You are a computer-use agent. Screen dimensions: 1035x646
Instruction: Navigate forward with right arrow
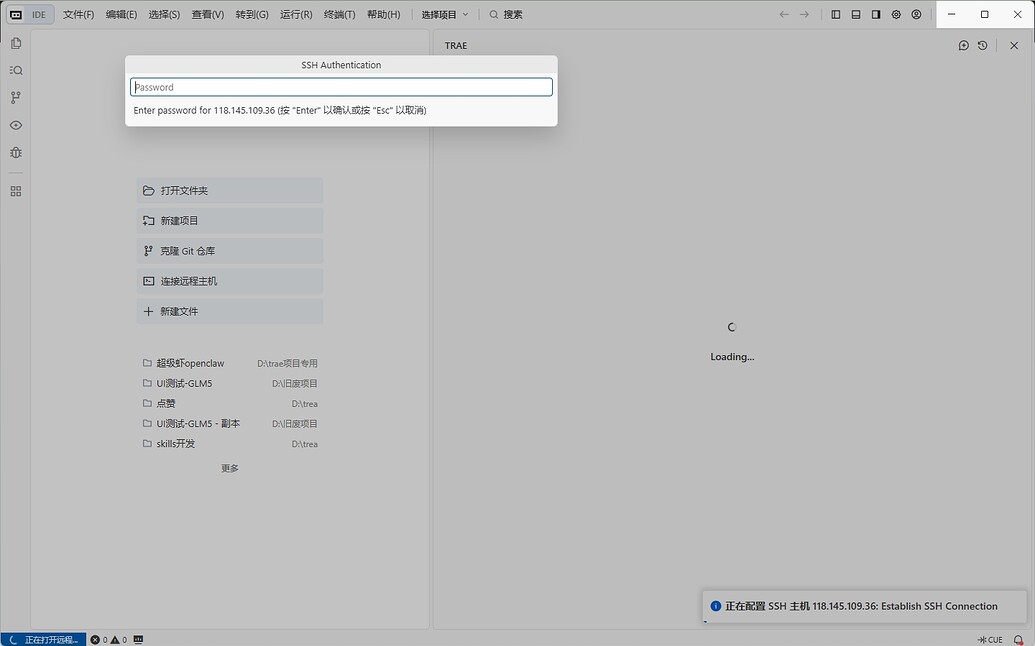click(x=804, y=15)
